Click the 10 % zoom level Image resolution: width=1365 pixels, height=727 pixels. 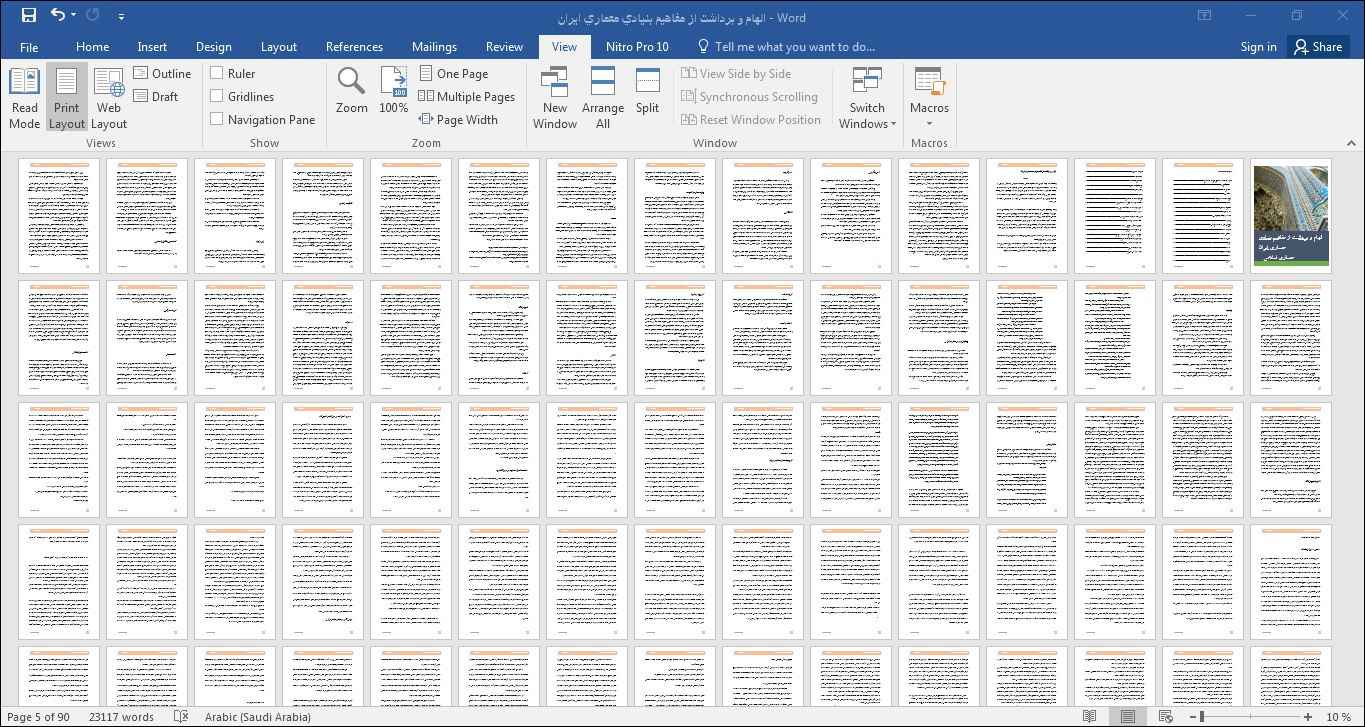point(1338,717)
